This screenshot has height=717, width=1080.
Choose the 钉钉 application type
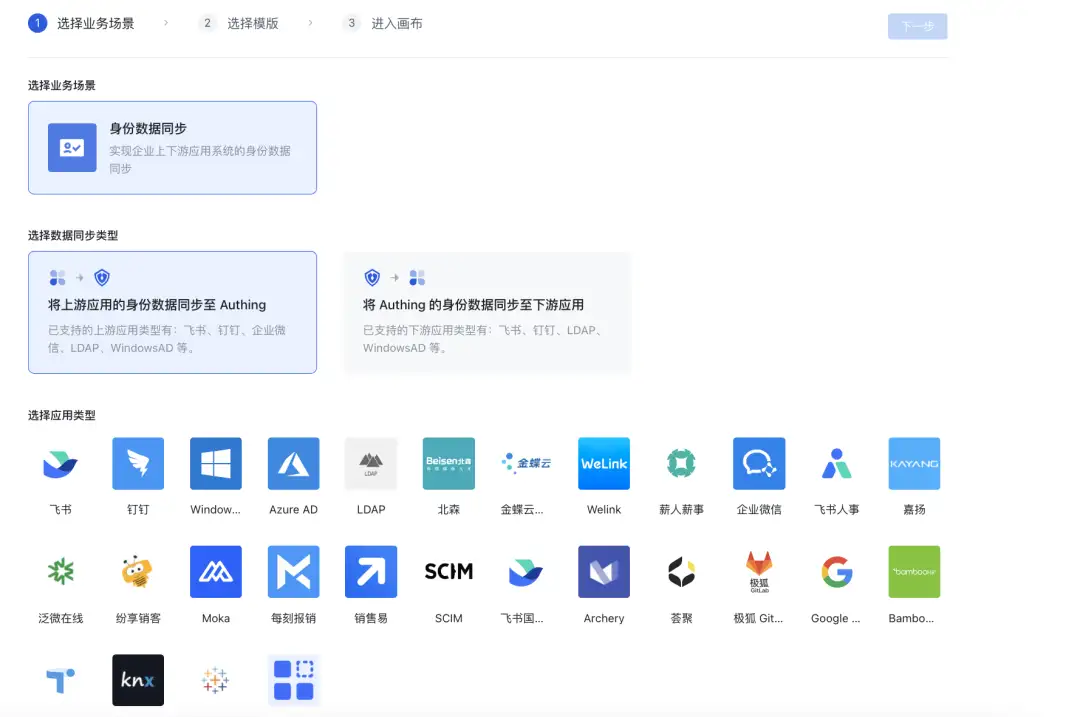[x=138, y=464]
